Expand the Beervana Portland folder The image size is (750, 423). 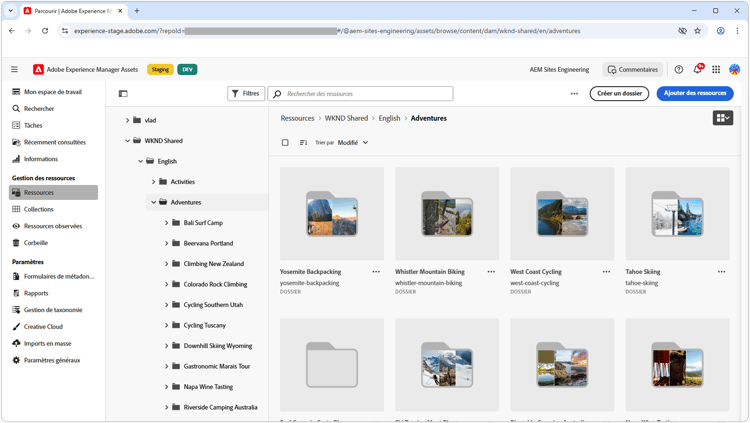click(x=166, y=244)
